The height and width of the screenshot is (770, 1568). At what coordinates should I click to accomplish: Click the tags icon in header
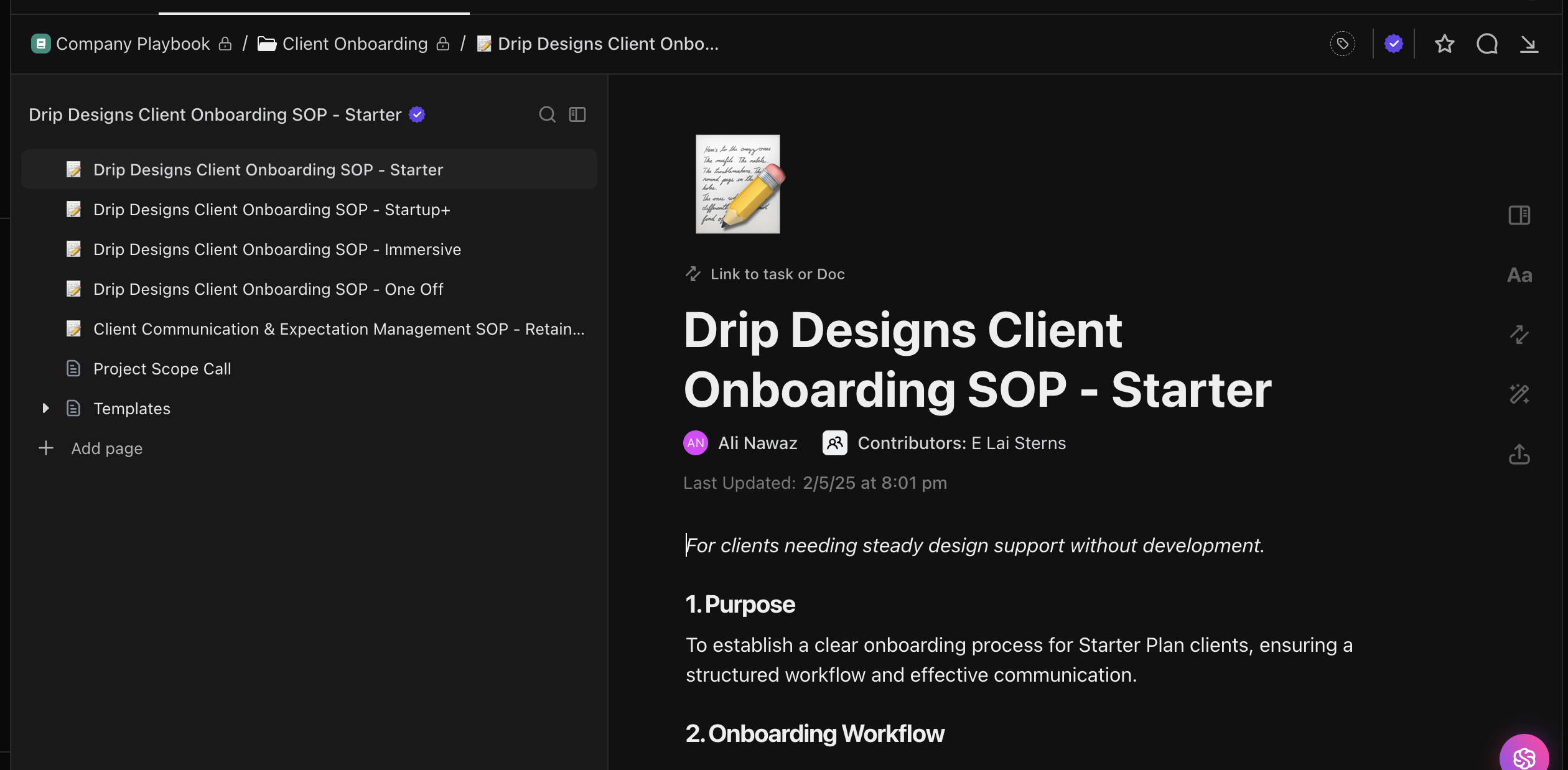click(x=1342, y=44)
